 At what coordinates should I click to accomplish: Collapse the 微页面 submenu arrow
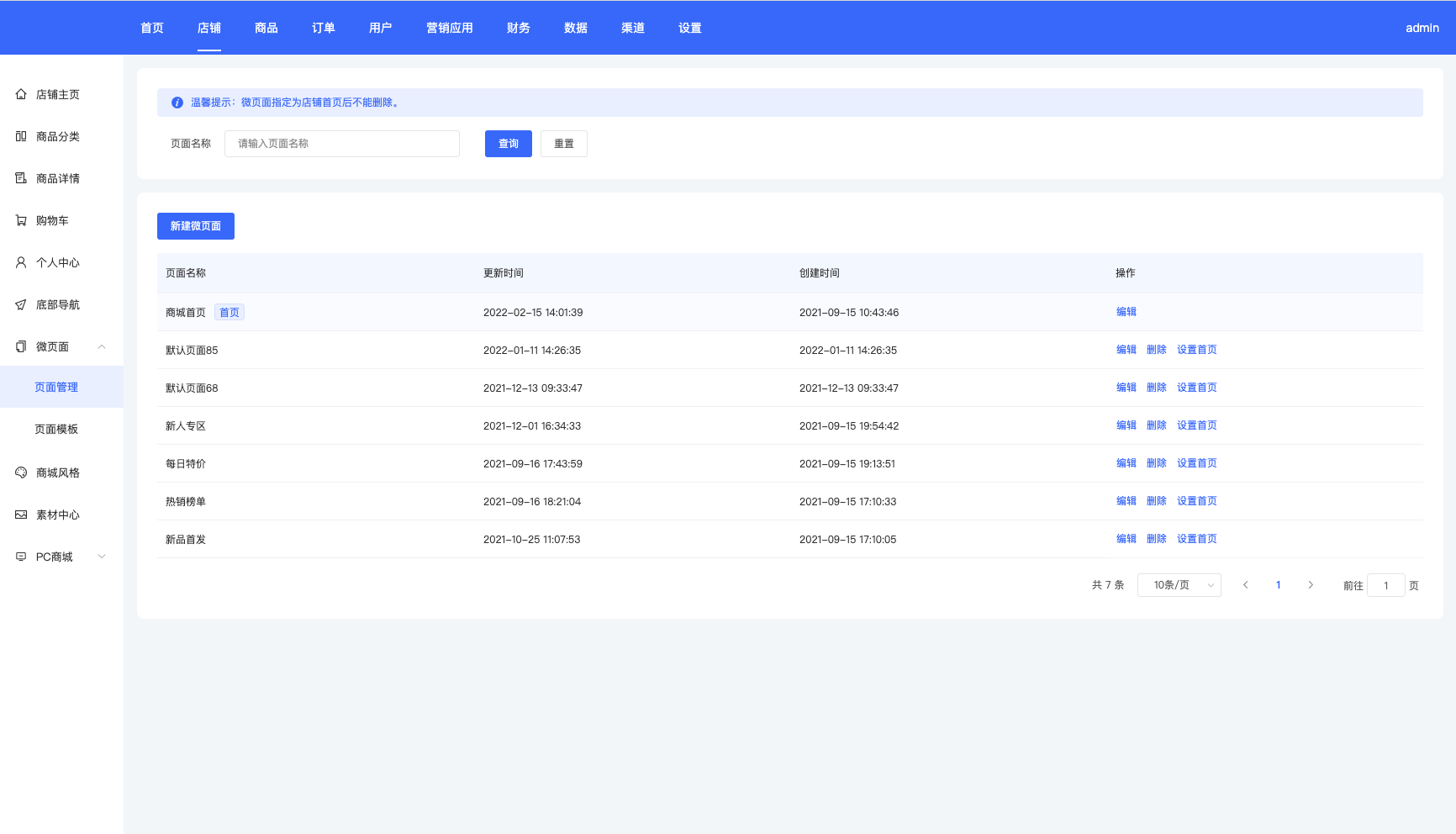102,346
